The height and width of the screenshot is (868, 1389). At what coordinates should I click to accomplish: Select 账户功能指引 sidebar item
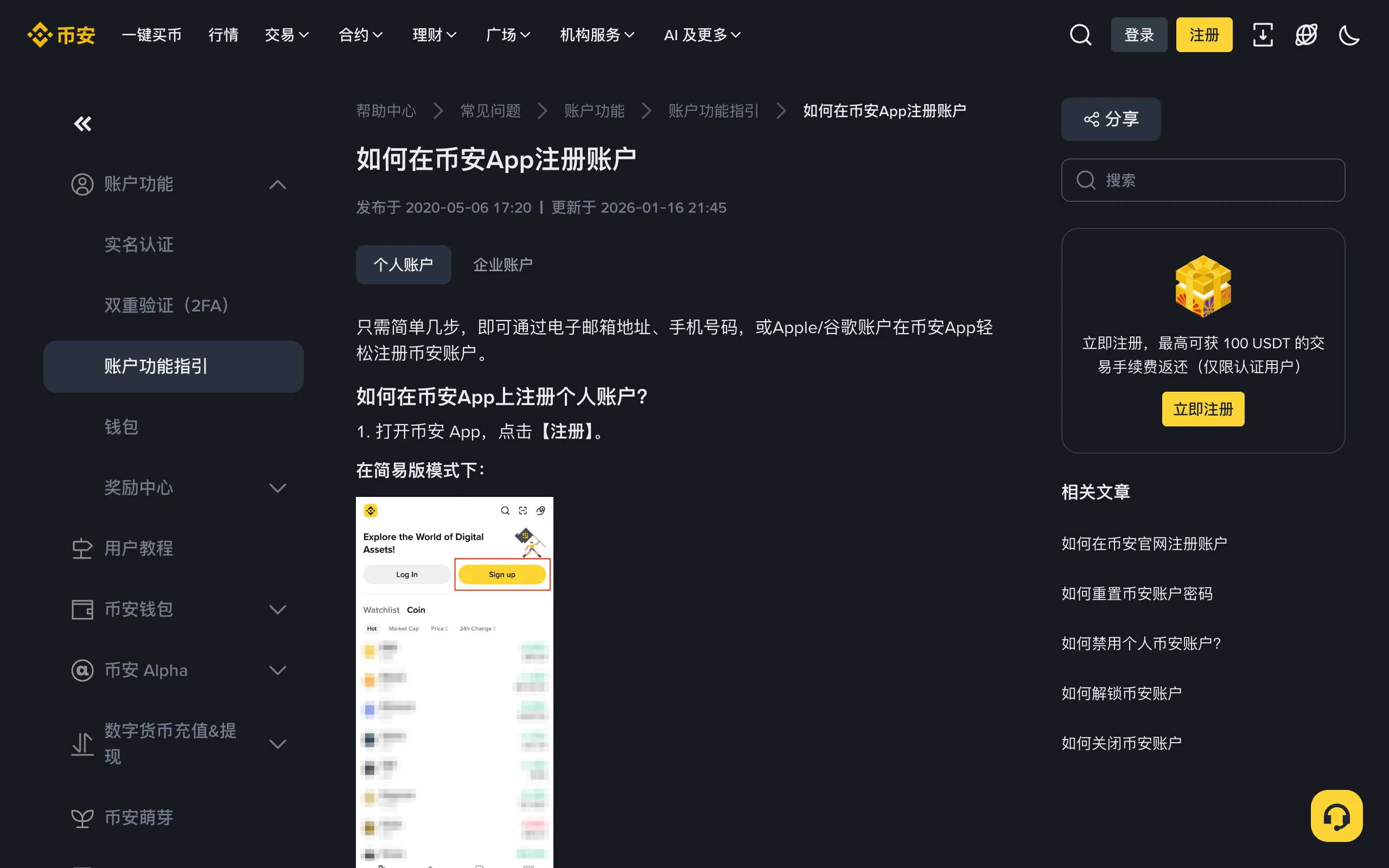[x=173, y=366]
